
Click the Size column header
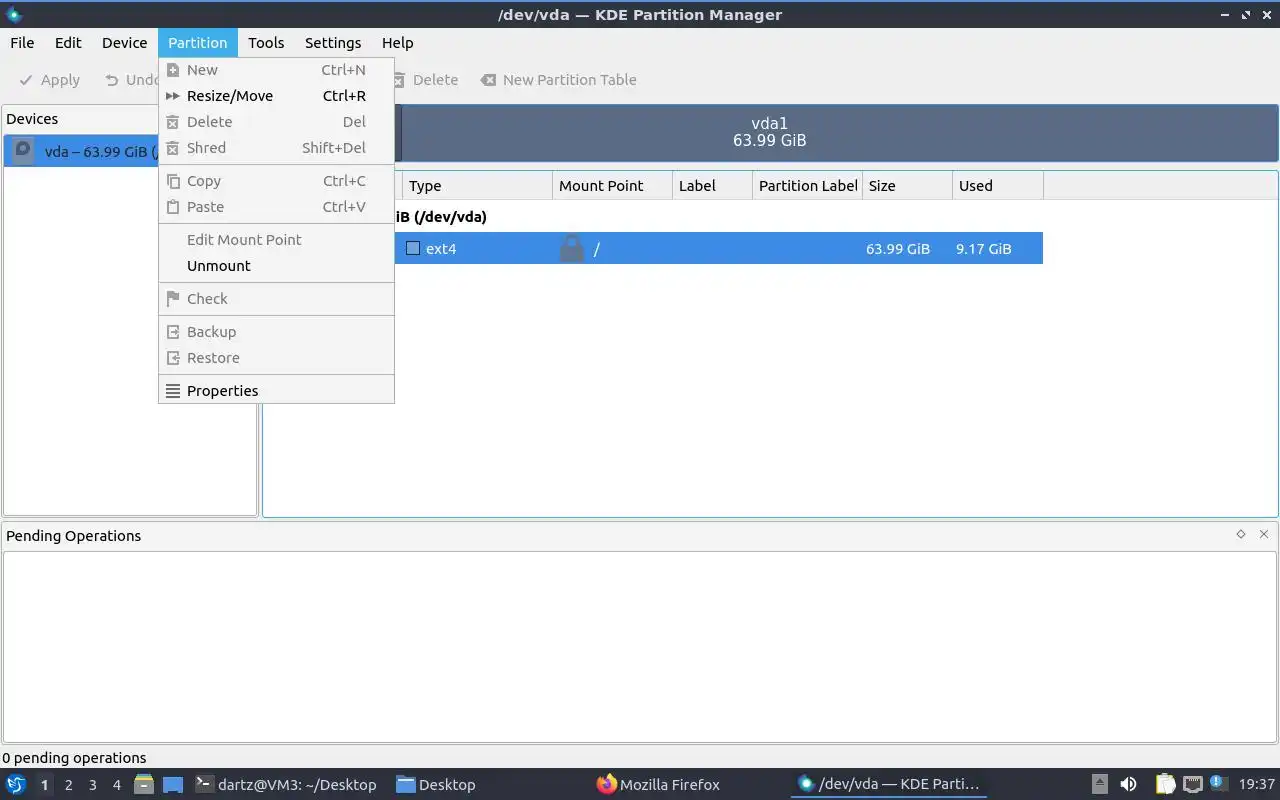[x=907, y=186]
